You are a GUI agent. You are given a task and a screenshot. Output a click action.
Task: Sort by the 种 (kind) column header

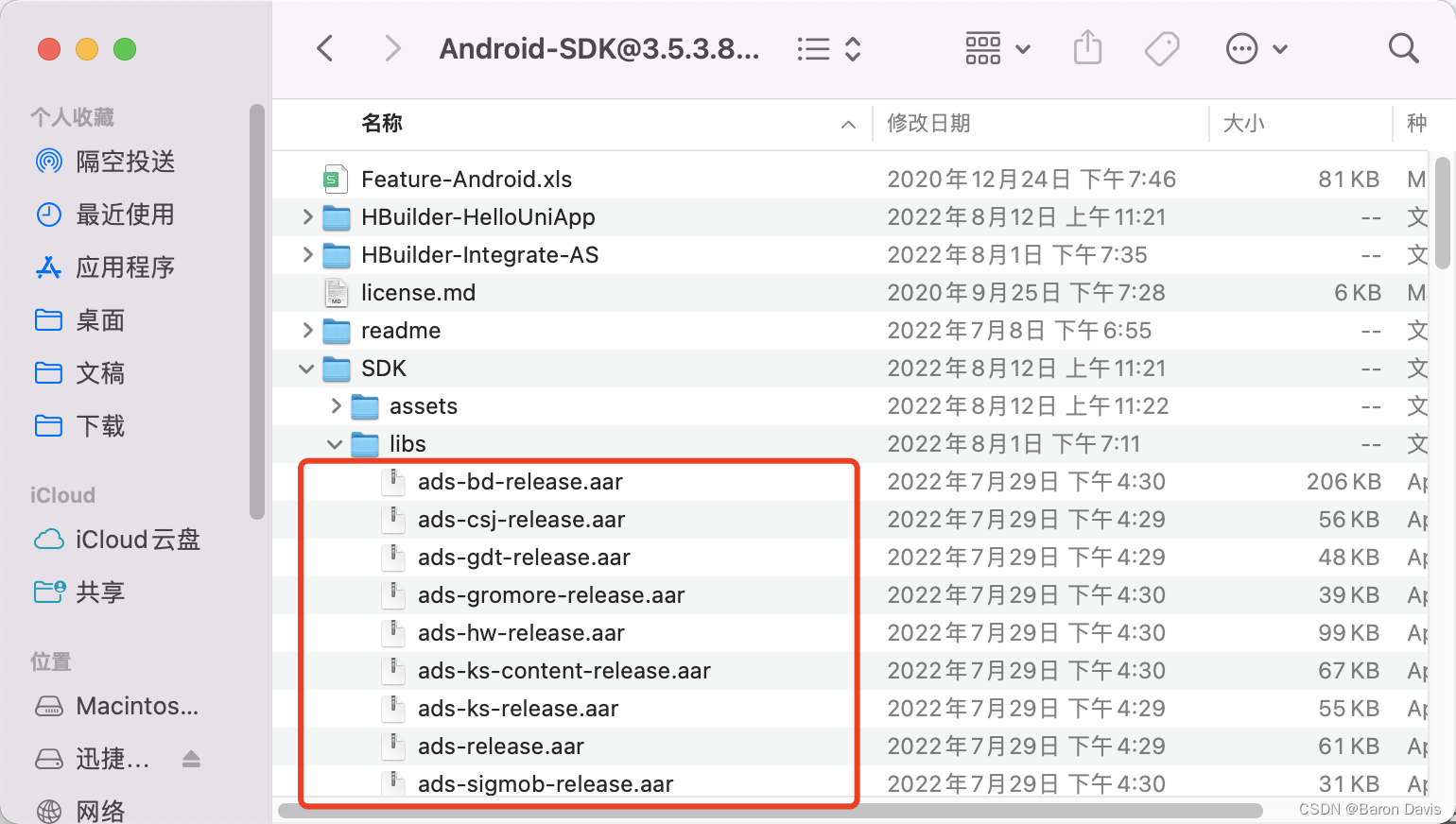(1416, 124)
